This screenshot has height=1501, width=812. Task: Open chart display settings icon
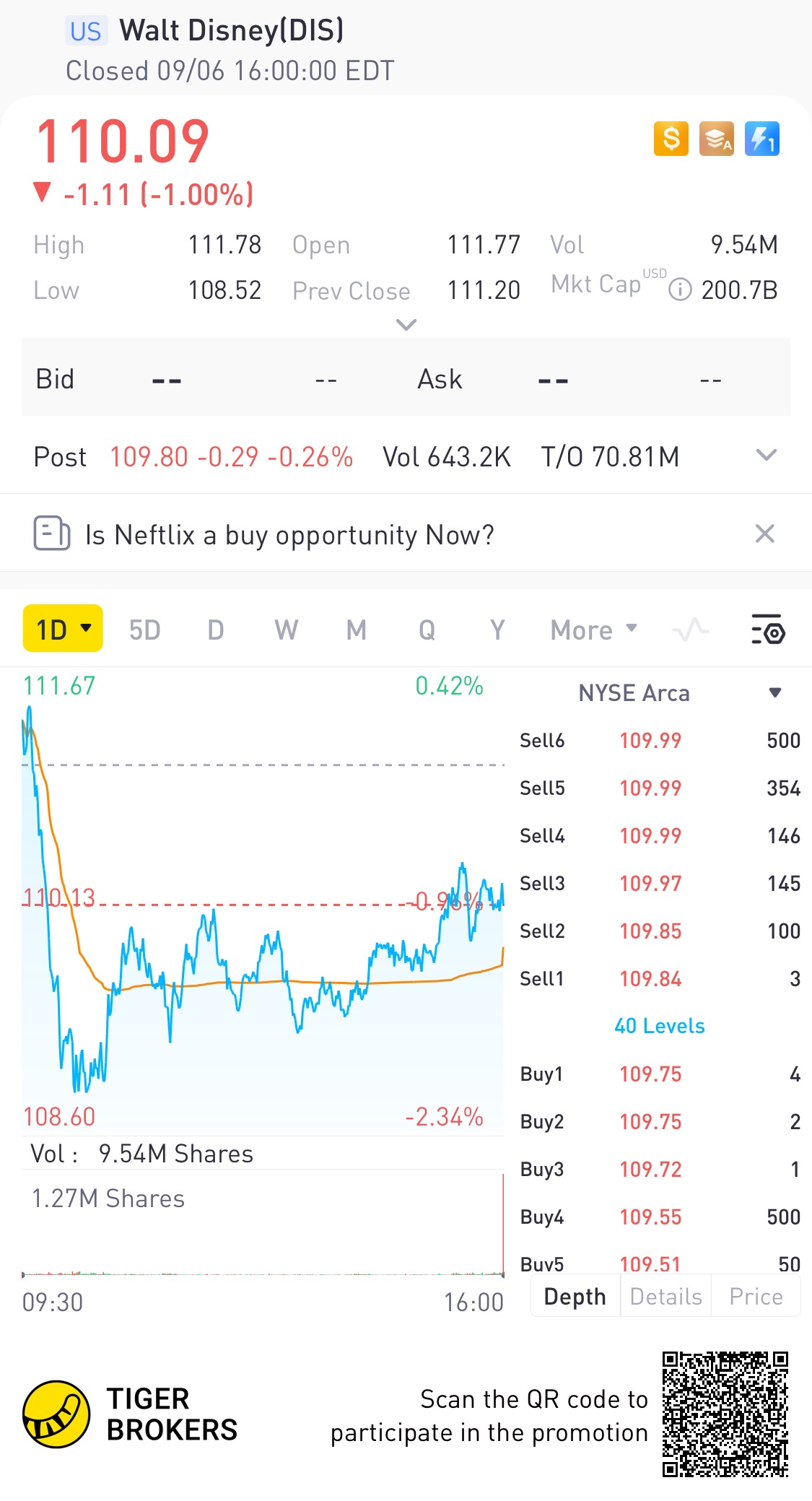[768, 630]
